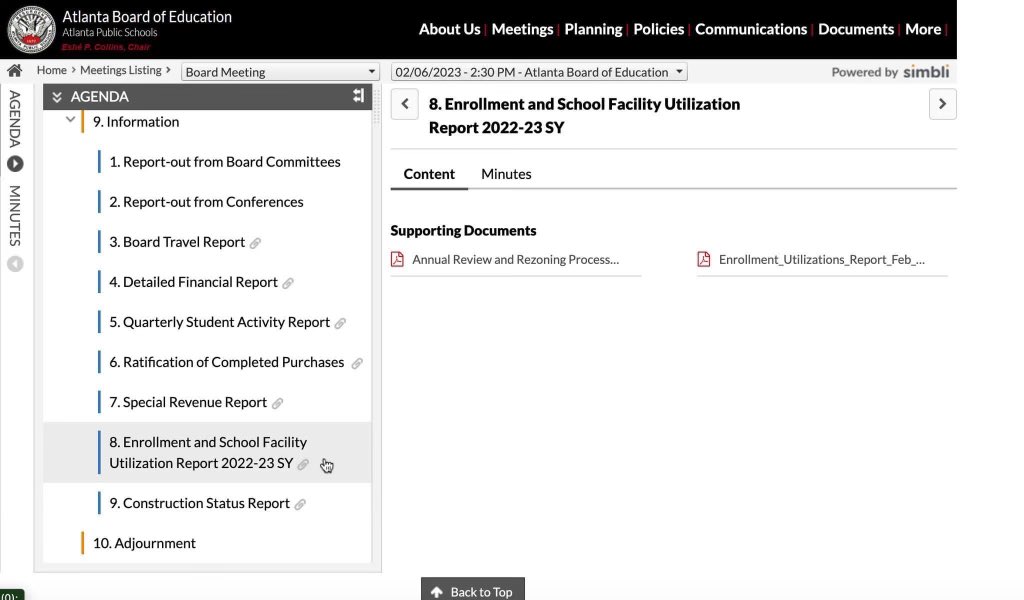Open the Annual Review and Rezoning Process PDF icon
1024x600 pixels.
pos(397,259)
